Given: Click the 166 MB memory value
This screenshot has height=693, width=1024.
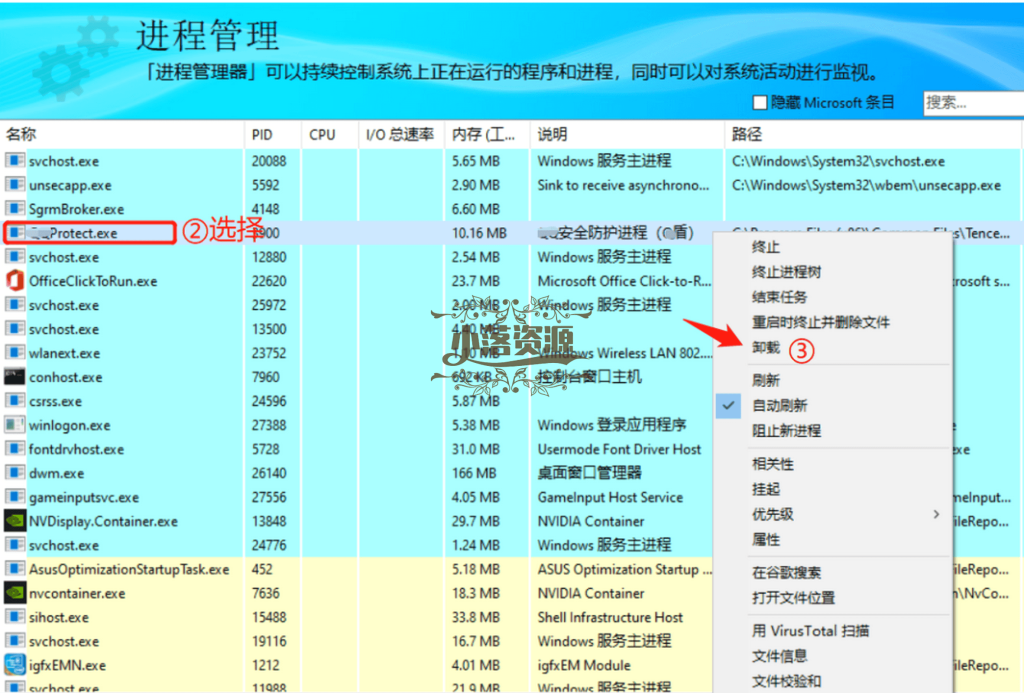Looking at the screenshot, I should click(x=474, y=473).
